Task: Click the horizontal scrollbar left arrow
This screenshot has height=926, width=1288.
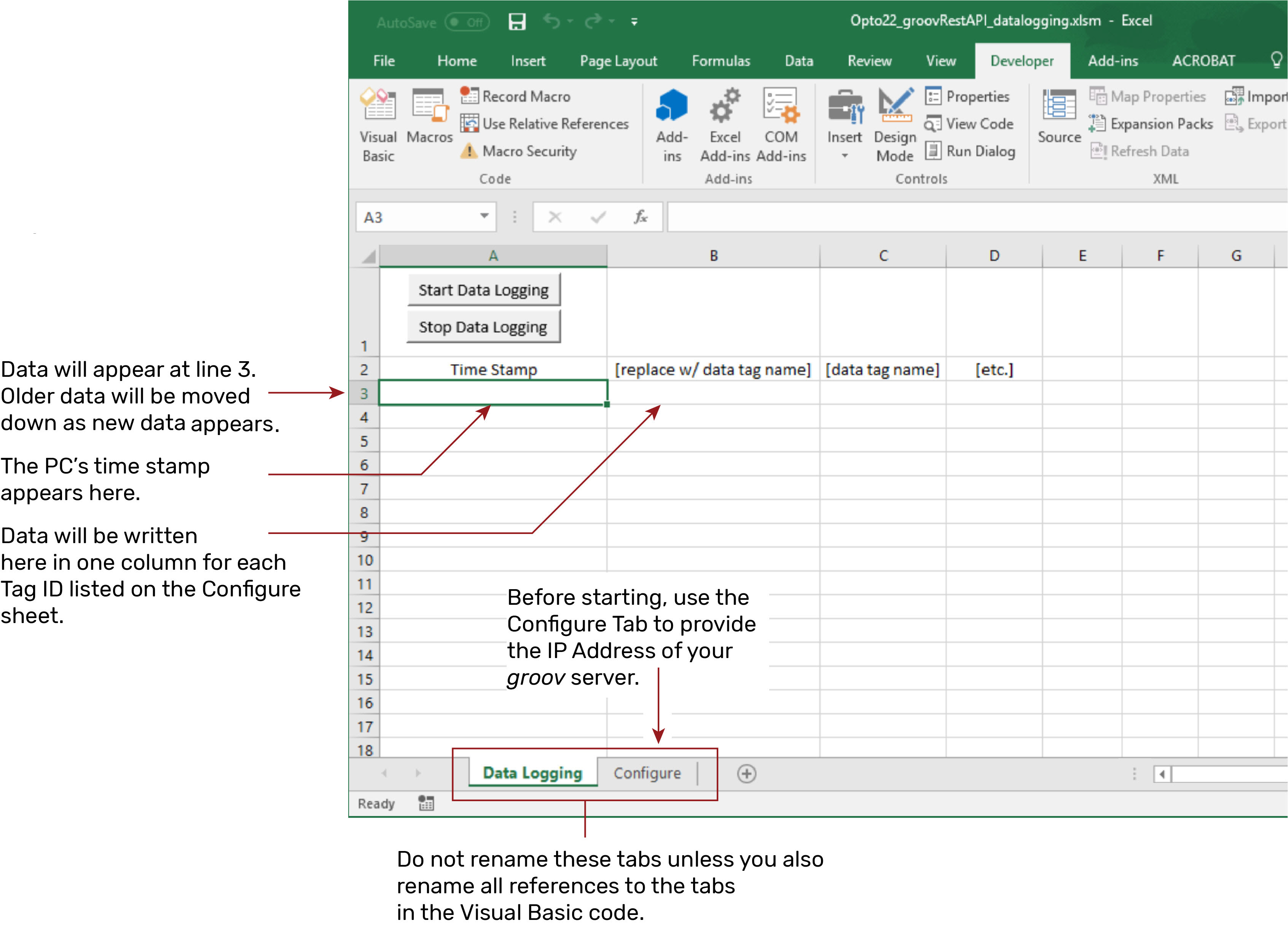Action: coord(1162,774)
